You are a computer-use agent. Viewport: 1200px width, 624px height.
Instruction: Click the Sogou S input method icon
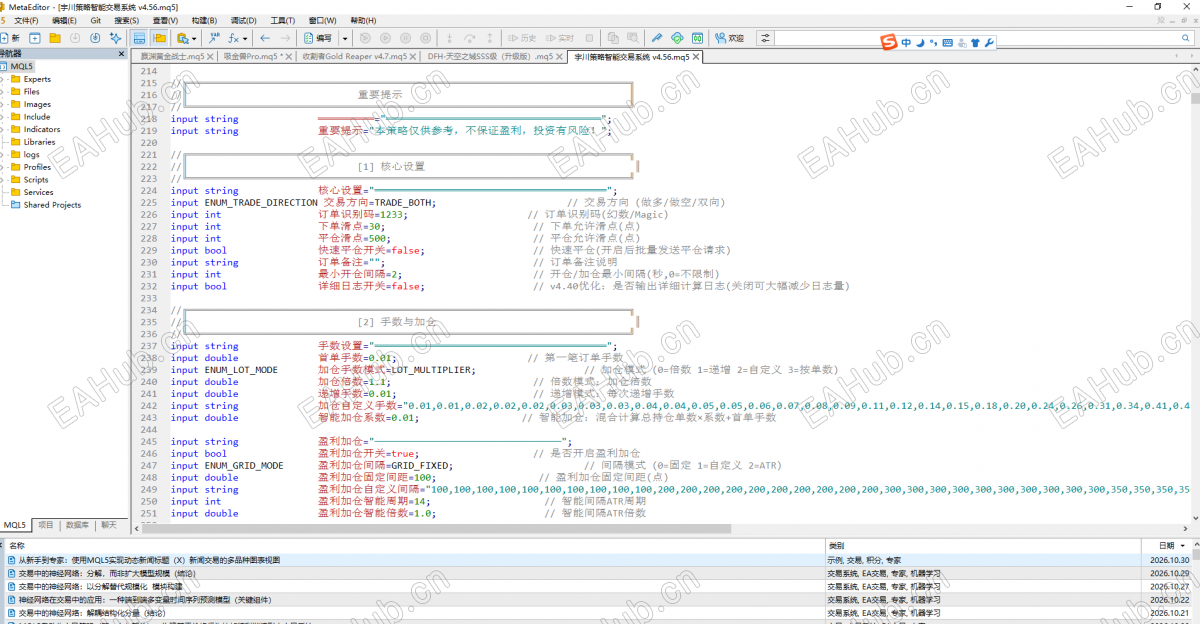point(888,42)
